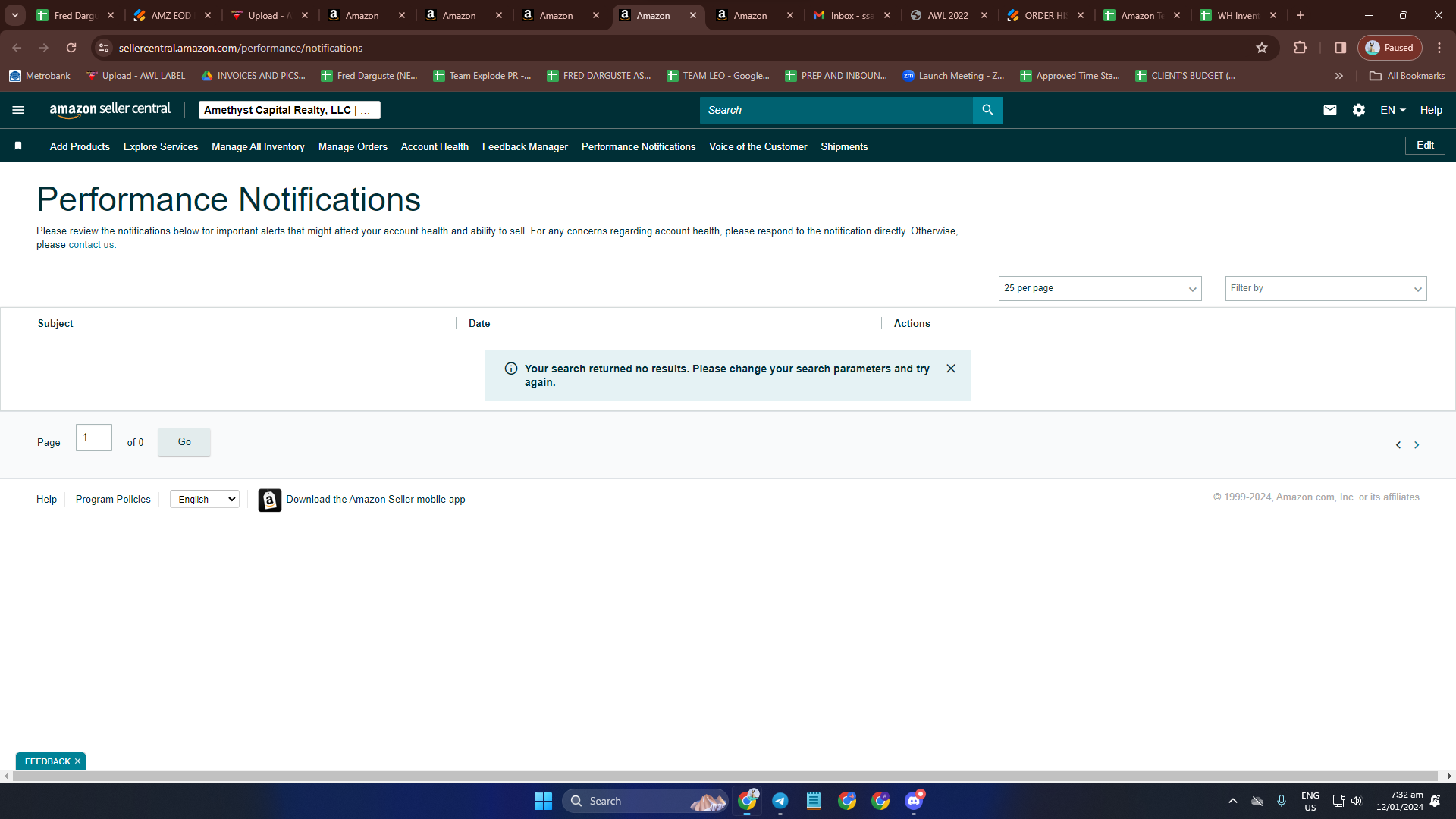
Task: Click the Amazon Seller app icon
Action: coord(269,500)
